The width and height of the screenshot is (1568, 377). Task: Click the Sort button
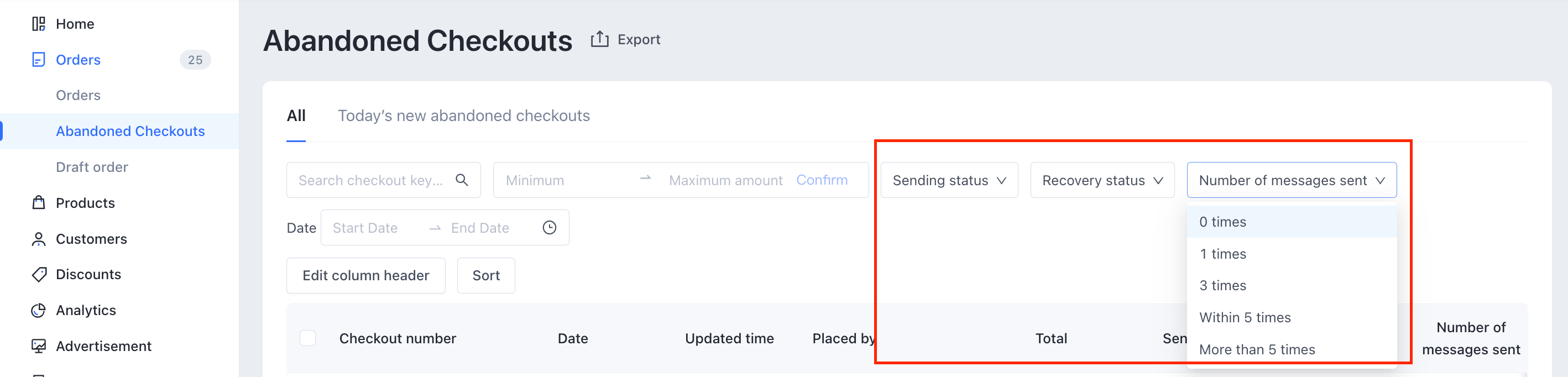coord(486,275)
